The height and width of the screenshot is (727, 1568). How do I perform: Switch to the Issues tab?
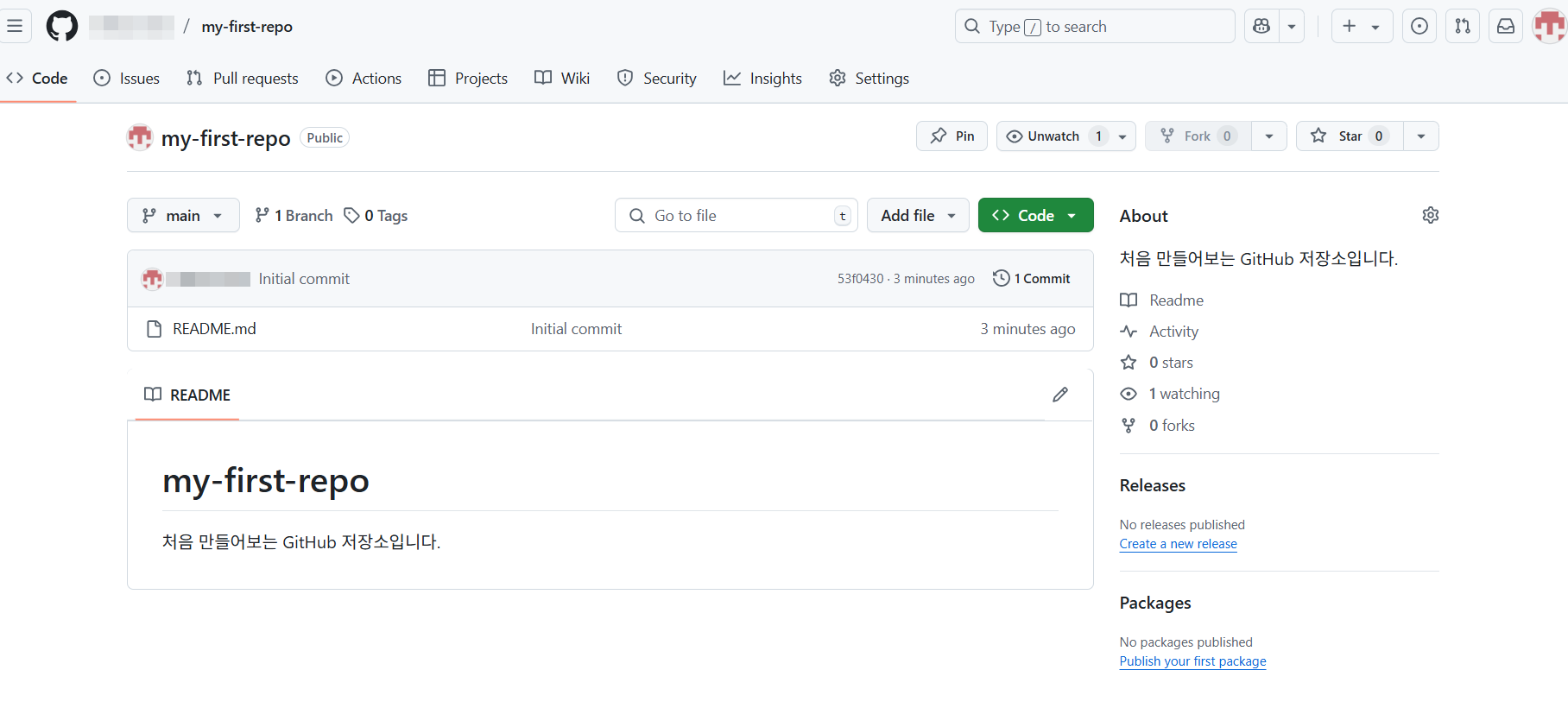coord(127,79)
